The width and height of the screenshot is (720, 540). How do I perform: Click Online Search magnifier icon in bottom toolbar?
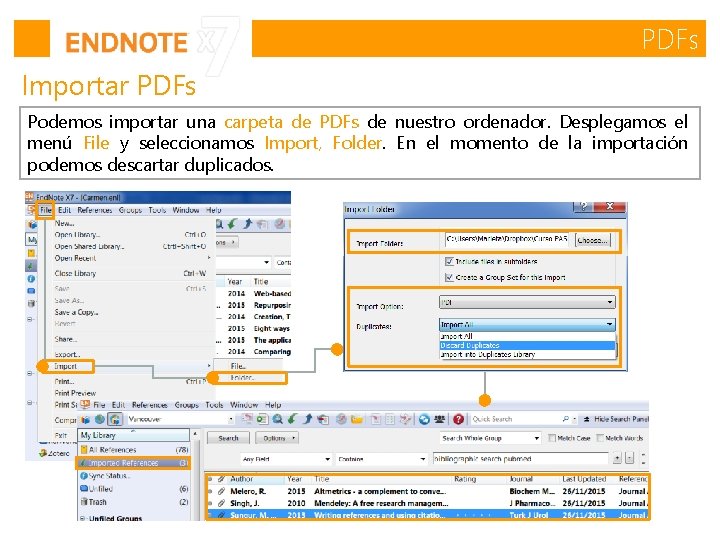(x=278, y=419)
